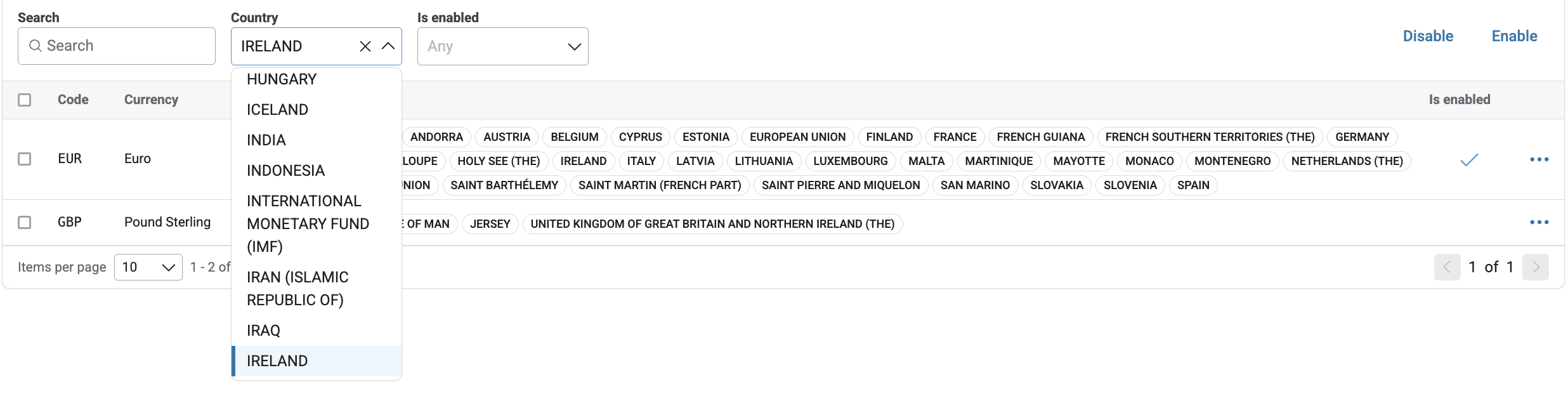Image resolution: width=1568 pixels, height=396 pixels.
Task: Choose INDONESIA in the country list
Action: tap(285, 171)
